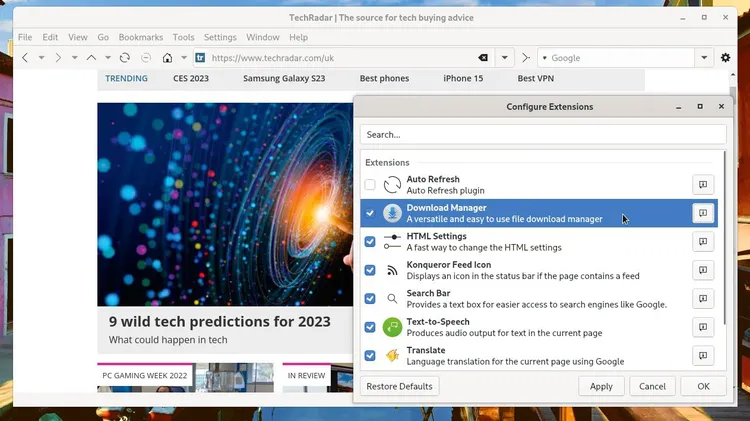Image resolution: width=750 pixels, height=421 pixels.
Task: Open the iPhone 15 trending link
Action: point(463,78)
